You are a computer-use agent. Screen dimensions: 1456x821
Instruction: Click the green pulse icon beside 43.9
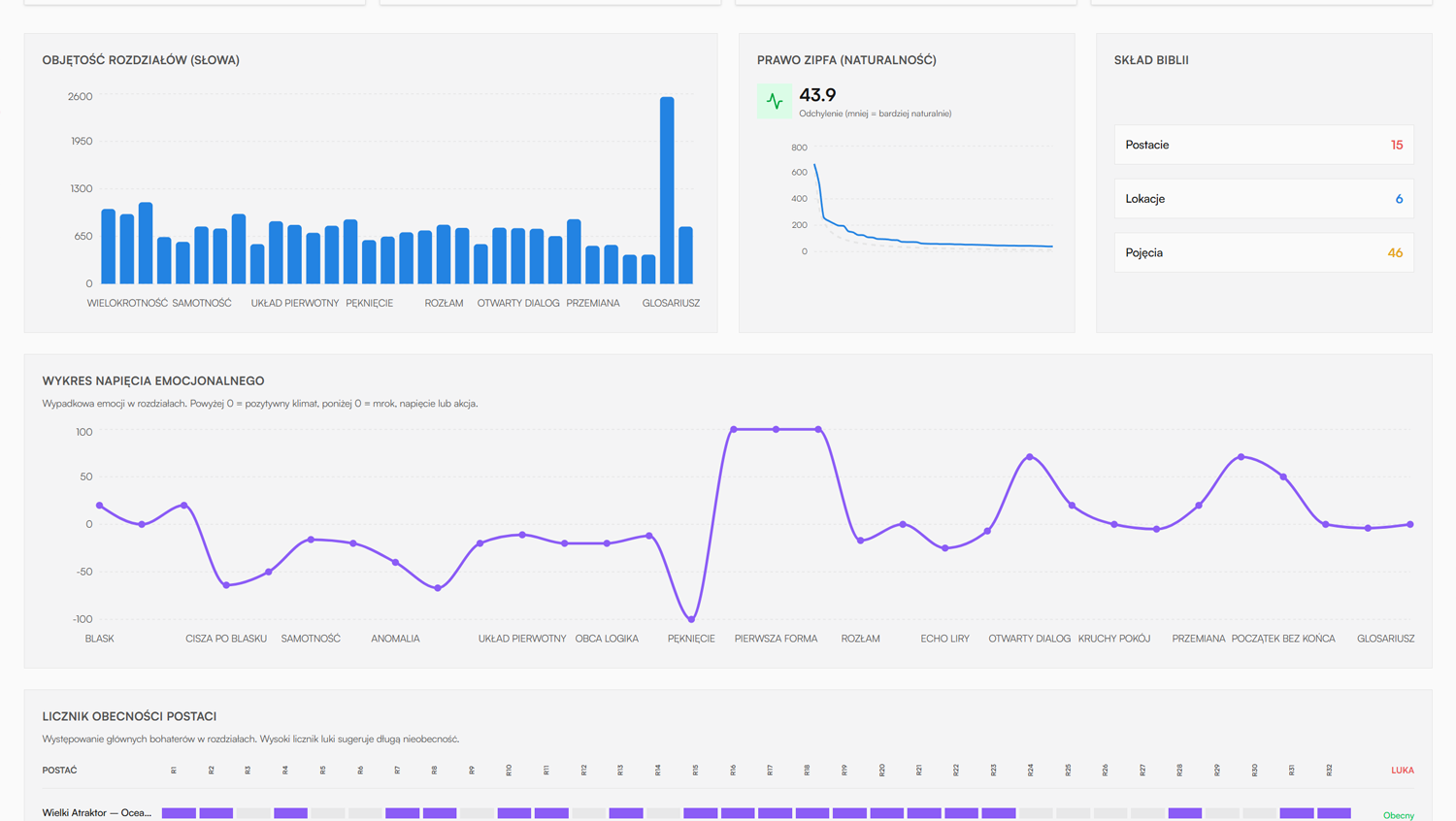click(774, 101)
